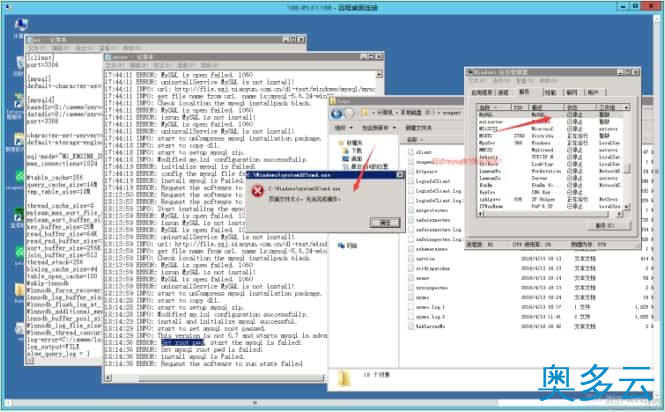Select the Services (服务) tab in Task Manager
665x412 pixels.
tap(524, 92)
